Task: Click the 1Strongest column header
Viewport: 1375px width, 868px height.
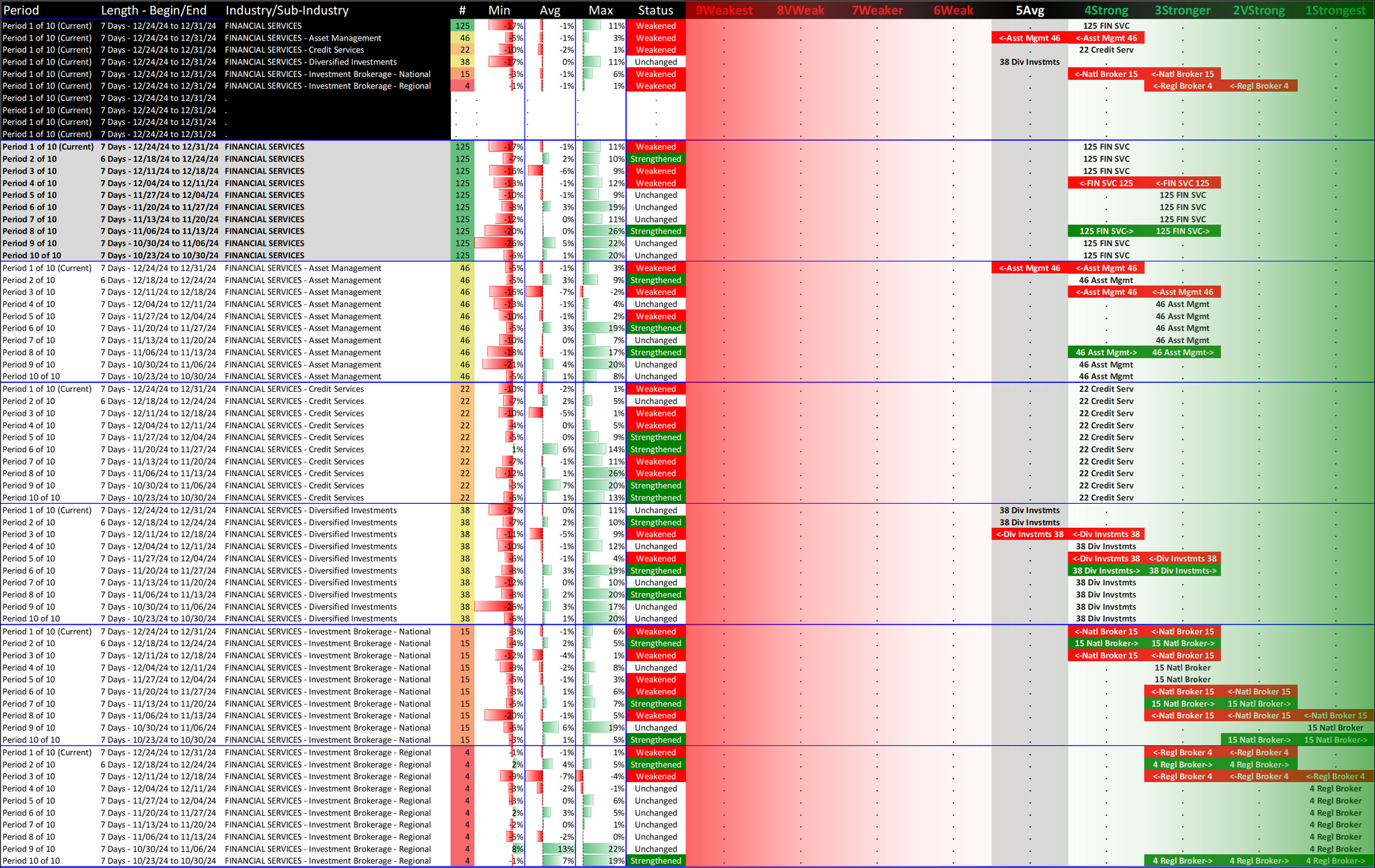Action: point(1335,10)
